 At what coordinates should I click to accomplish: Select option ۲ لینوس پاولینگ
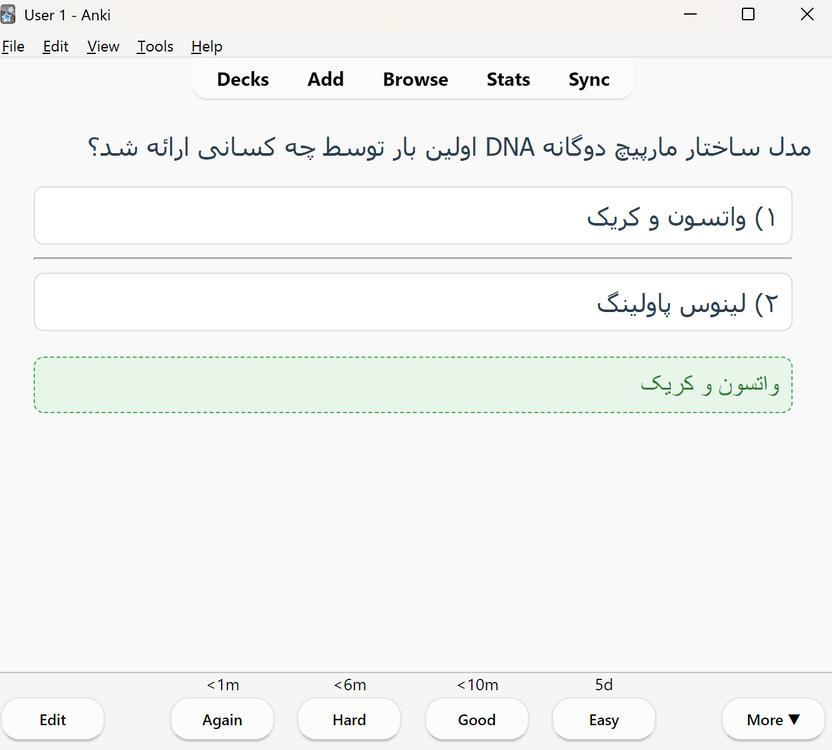[x=413, y=303]
